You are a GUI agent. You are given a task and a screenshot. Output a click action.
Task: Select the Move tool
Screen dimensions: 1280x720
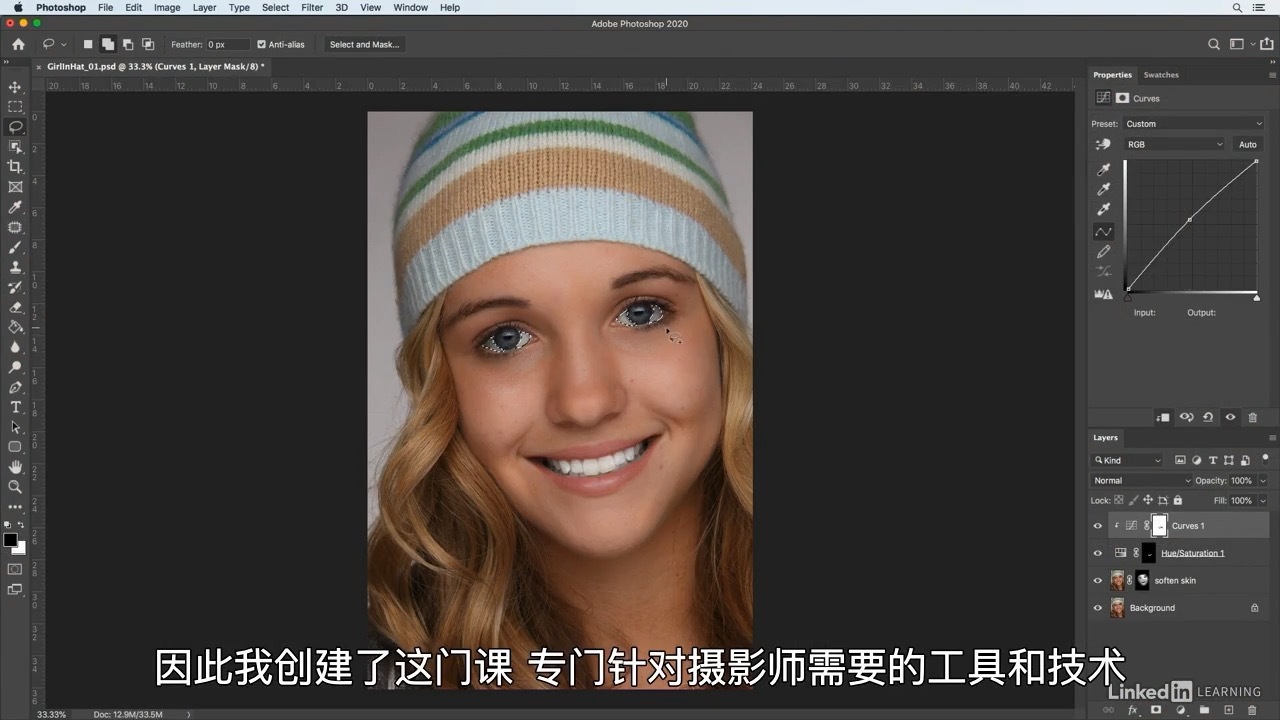click(15, 87)
